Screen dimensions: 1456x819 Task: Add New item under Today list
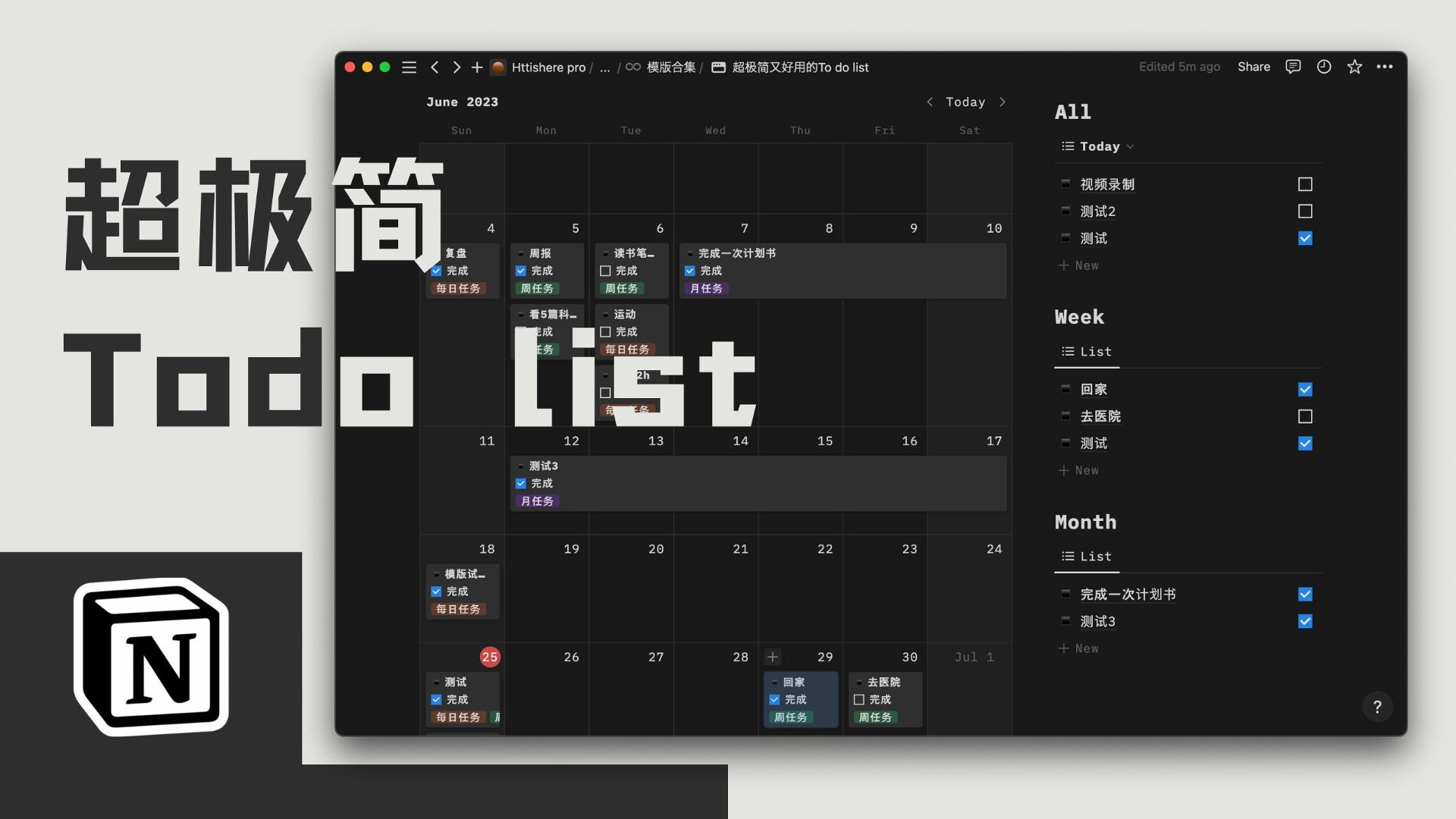[x=1079, y=265]
